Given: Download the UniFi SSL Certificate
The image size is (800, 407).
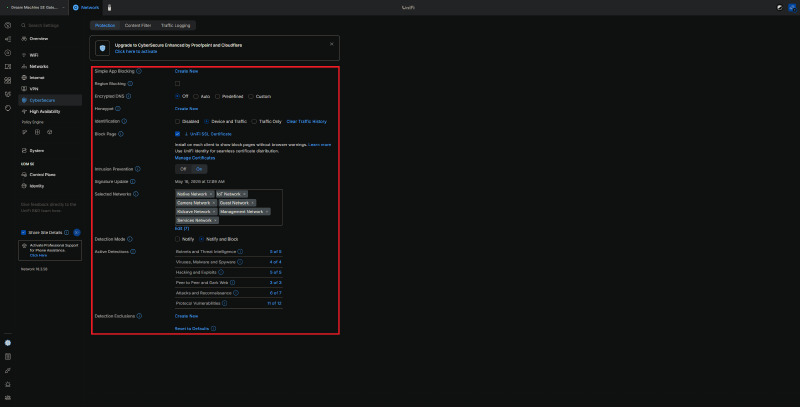Looking at the screenshot, I should [208, 134].
